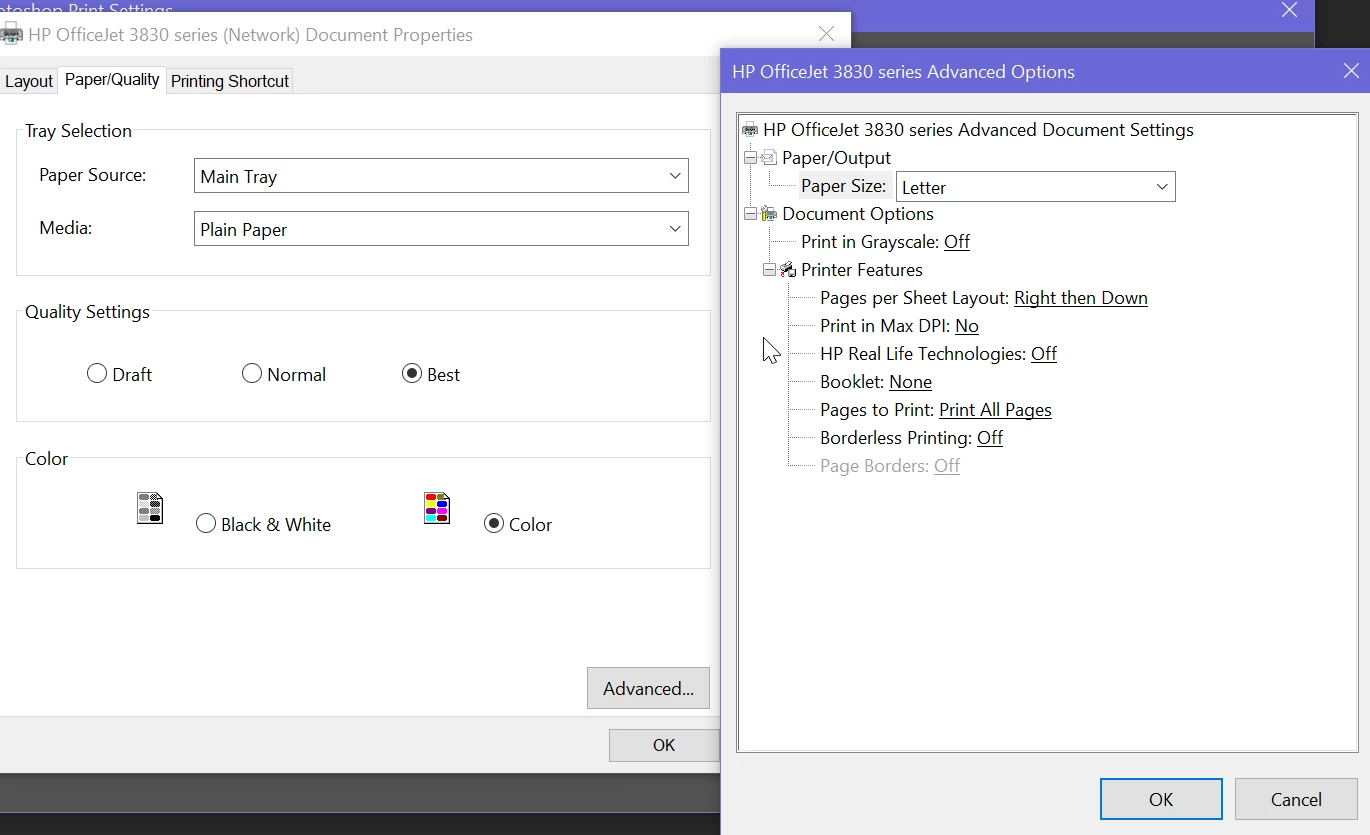
Task: Open the Media type dropdown
Action: click(x=441, y=229)
